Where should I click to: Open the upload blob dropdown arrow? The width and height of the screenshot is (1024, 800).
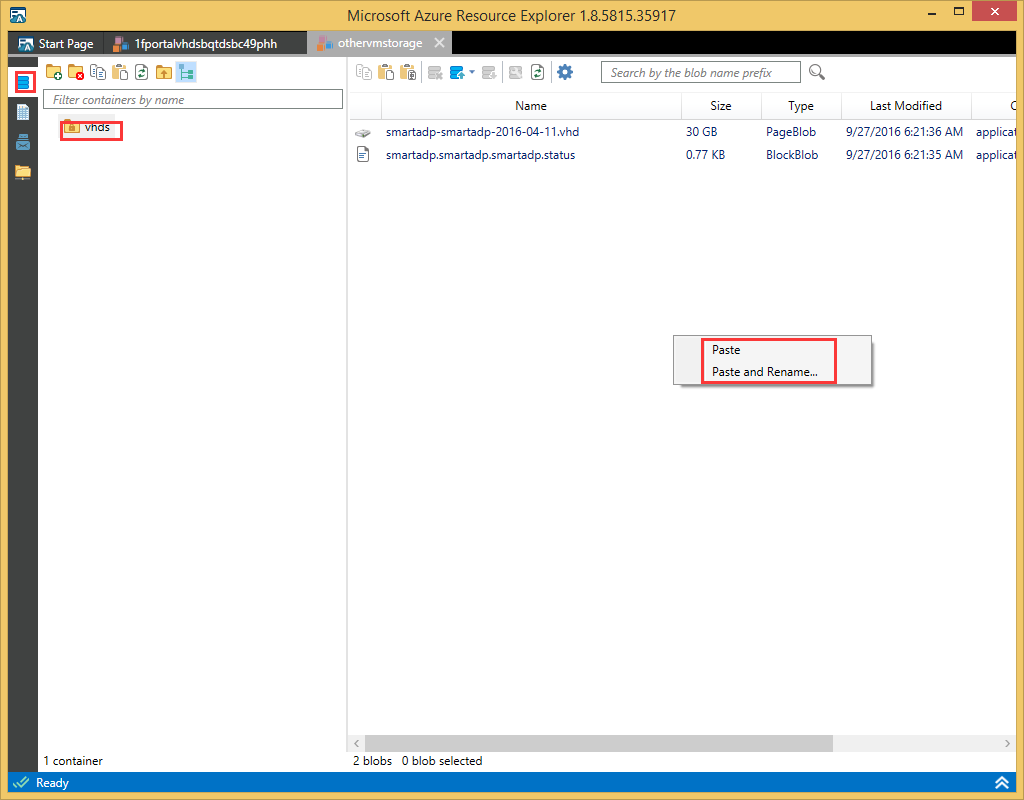click(472, 72)
